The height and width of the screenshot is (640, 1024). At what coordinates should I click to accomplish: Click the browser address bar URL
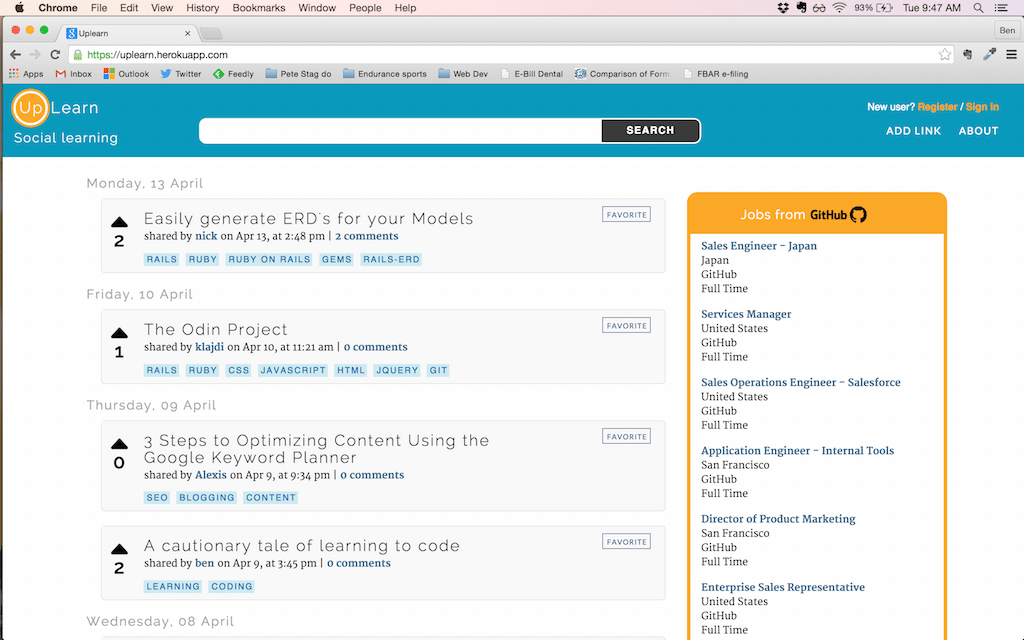(157, 55)
